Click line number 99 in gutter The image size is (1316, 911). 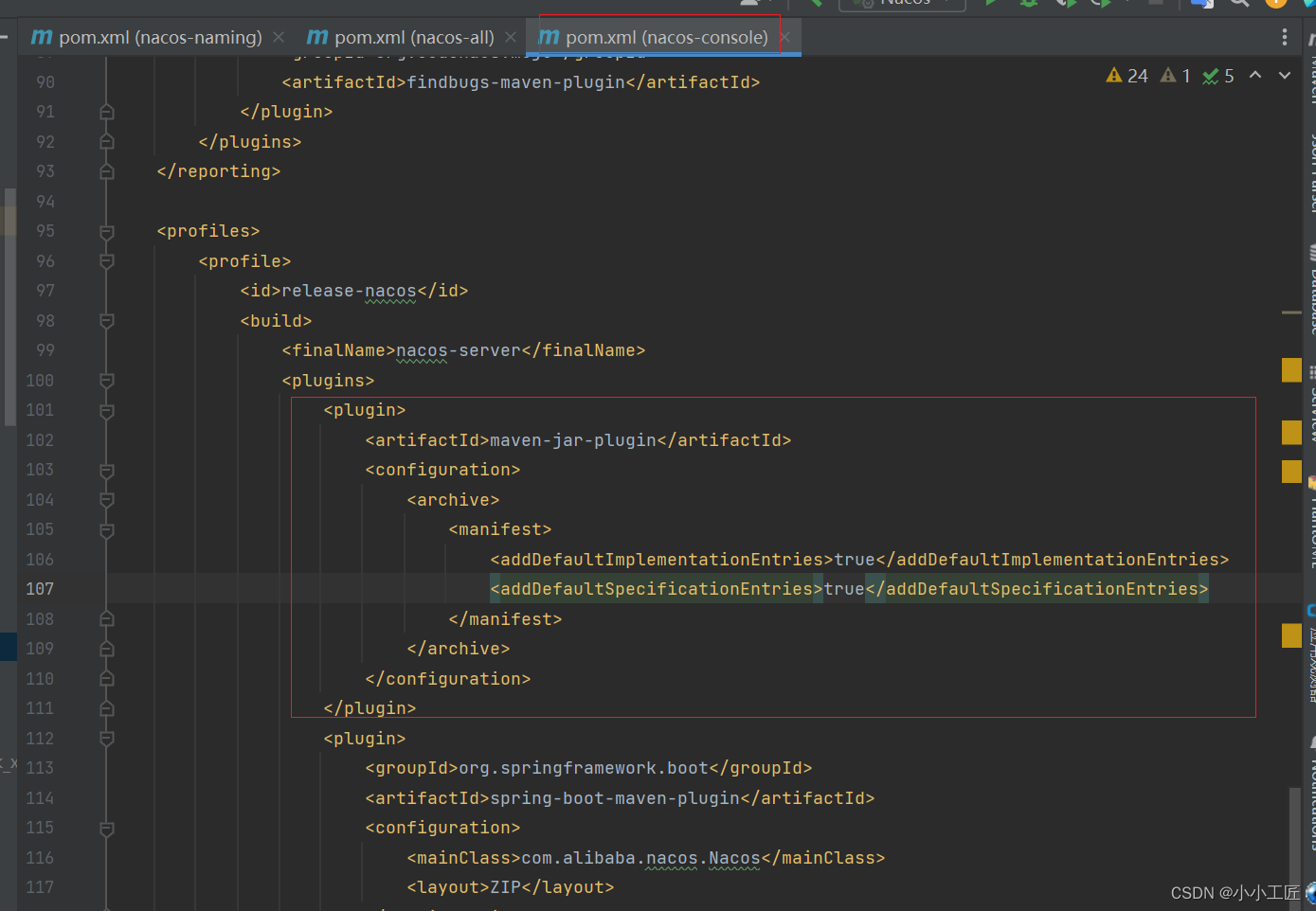point(45,350)
